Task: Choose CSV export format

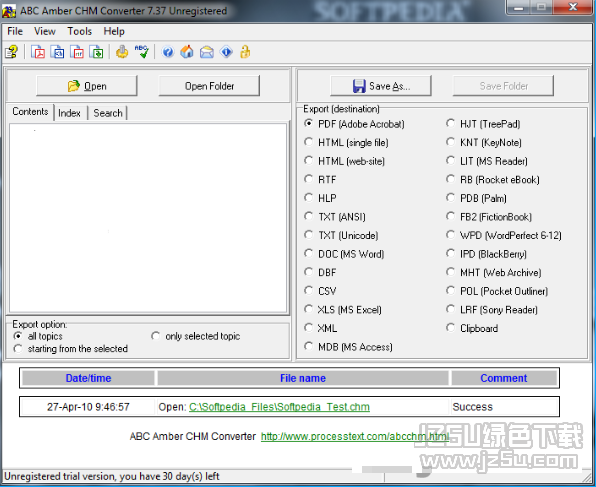Action: pyautogui.click(x=321, y=291)
